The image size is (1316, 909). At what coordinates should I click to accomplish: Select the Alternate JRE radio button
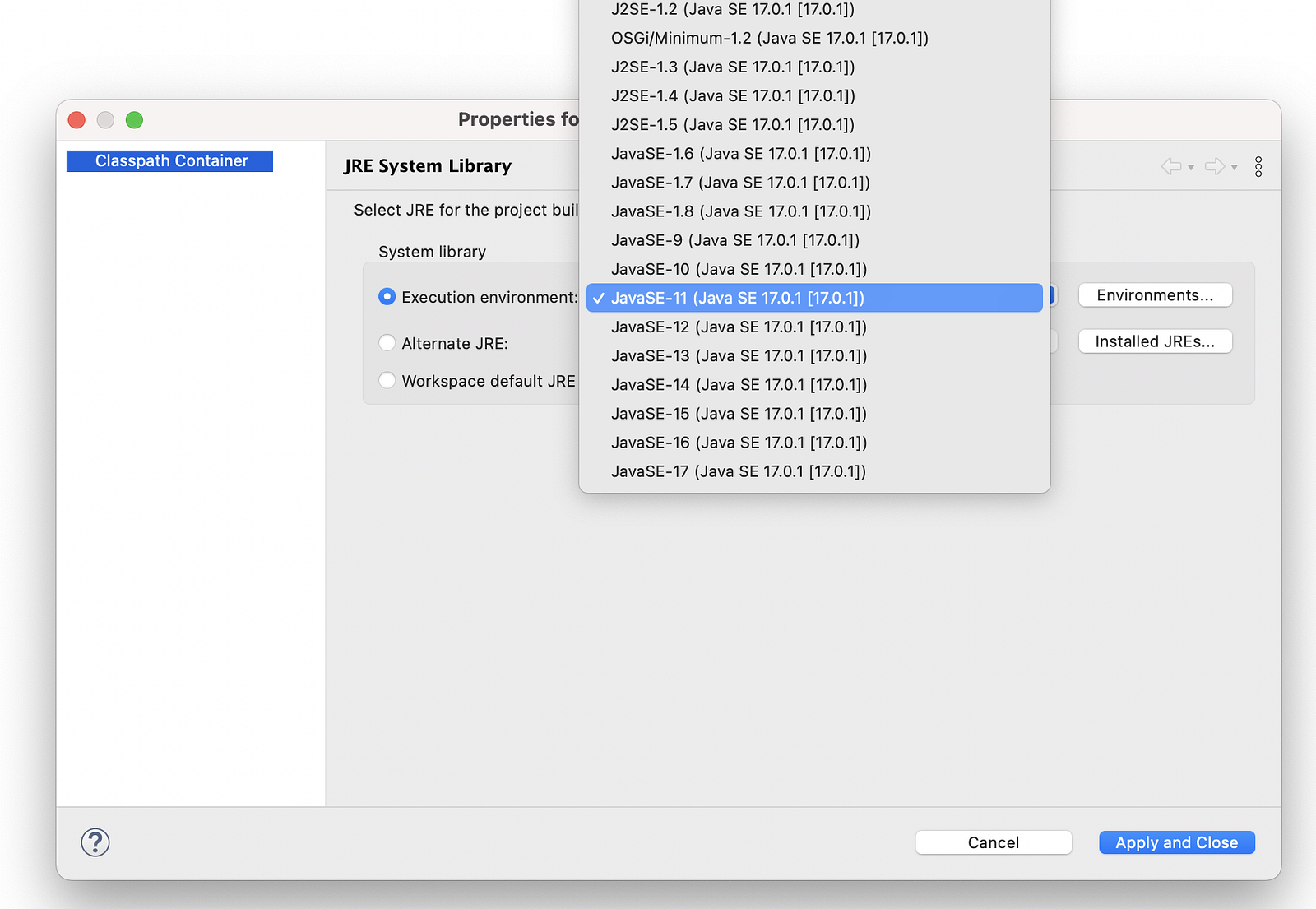[x=387, y=342]
